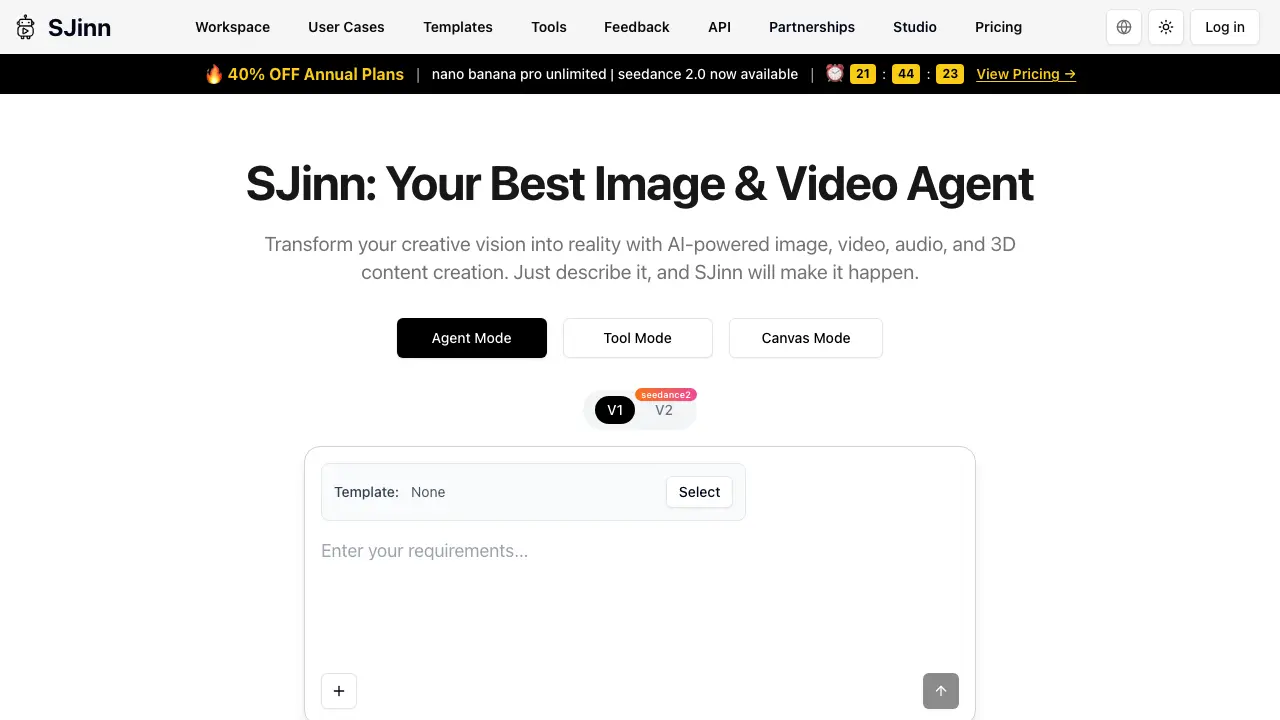
Task: Select Agent Mode
Action: click(x=472, y=338)
